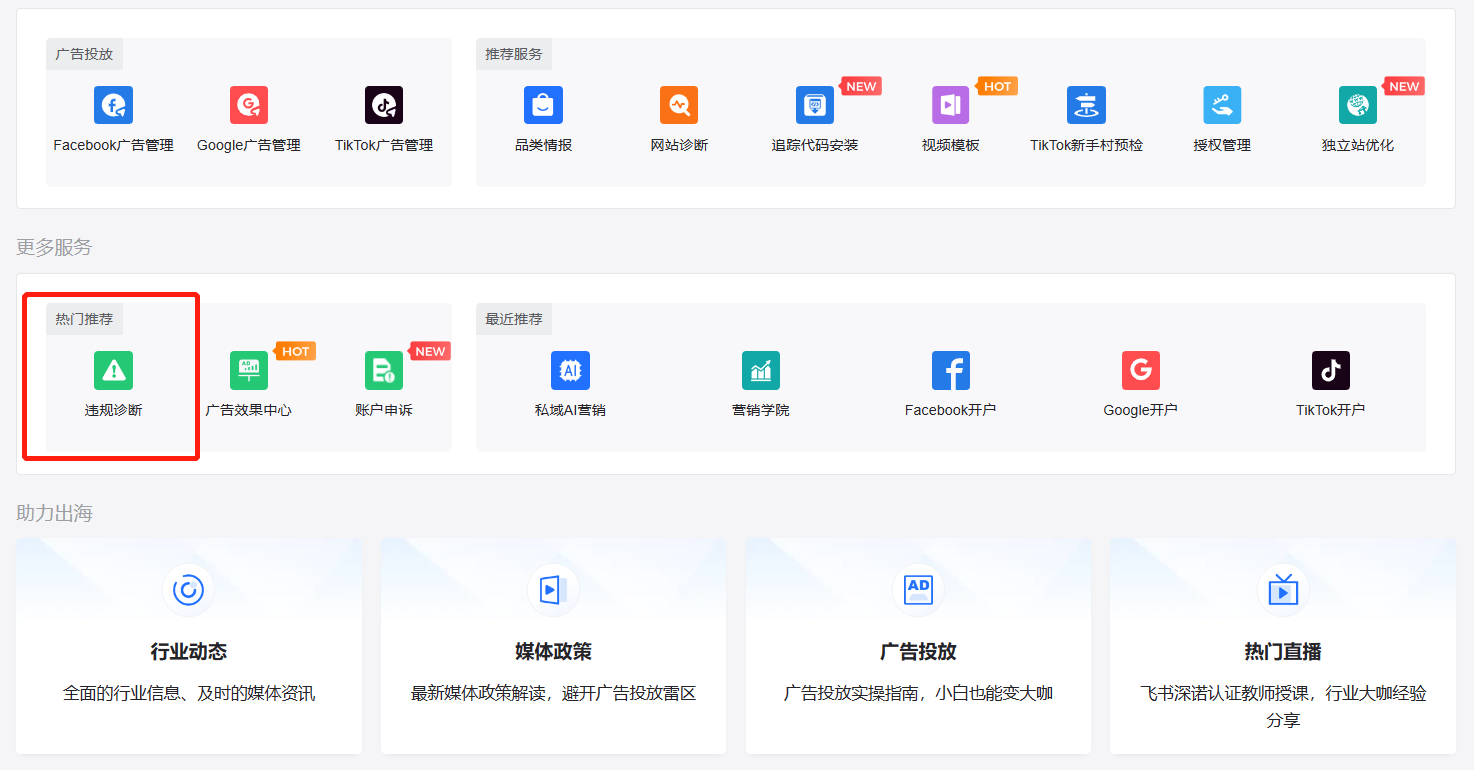Open 私域AI营销 icon

(570, 370)
